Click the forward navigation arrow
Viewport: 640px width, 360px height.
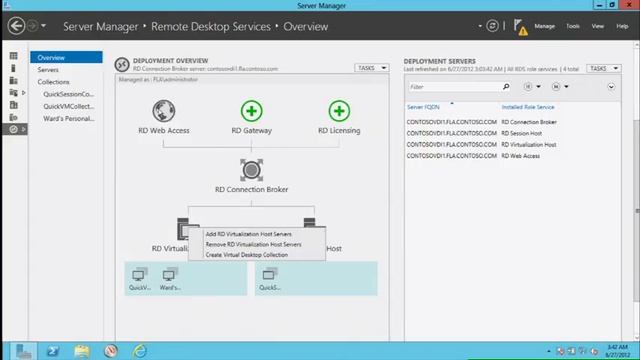click(x=32, y=26)
